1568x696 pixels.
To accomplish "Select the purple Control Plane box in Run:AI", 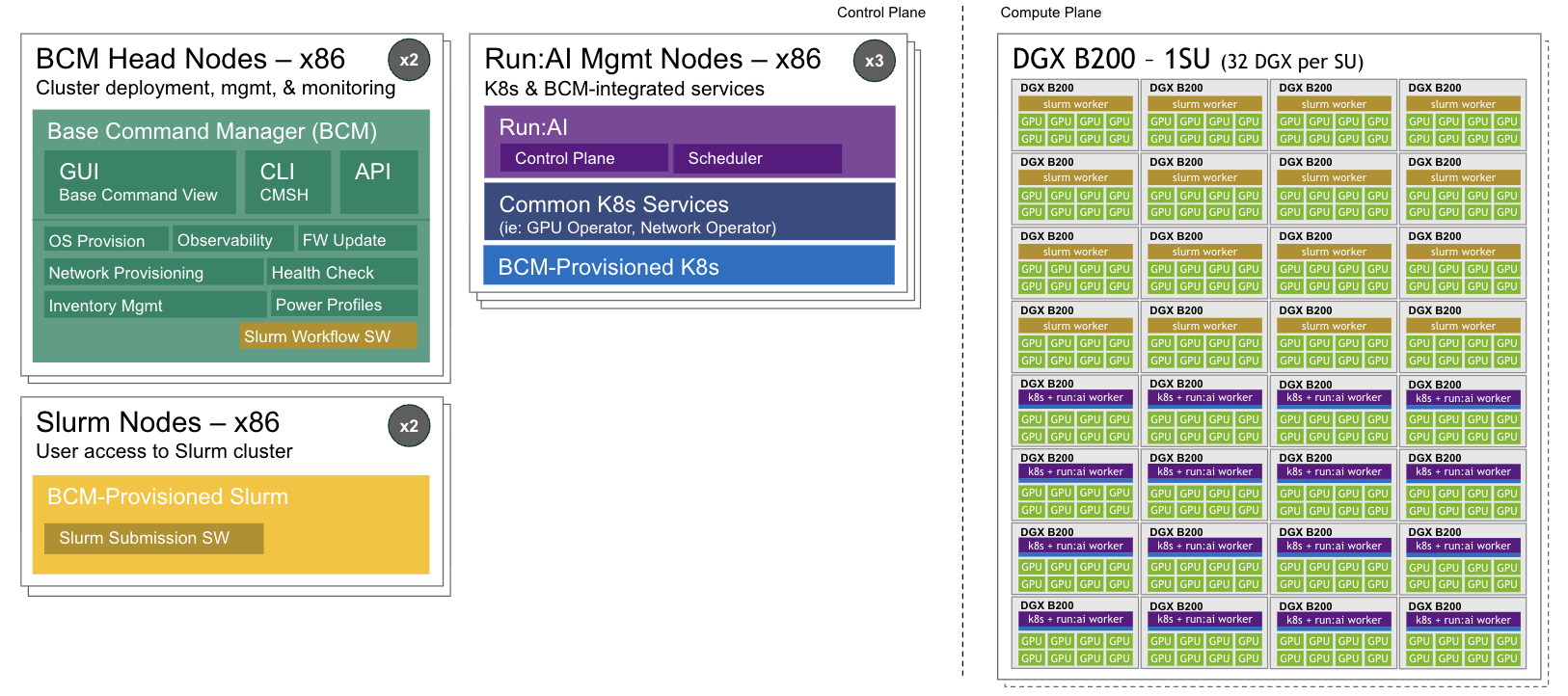I will coord(582,158).
